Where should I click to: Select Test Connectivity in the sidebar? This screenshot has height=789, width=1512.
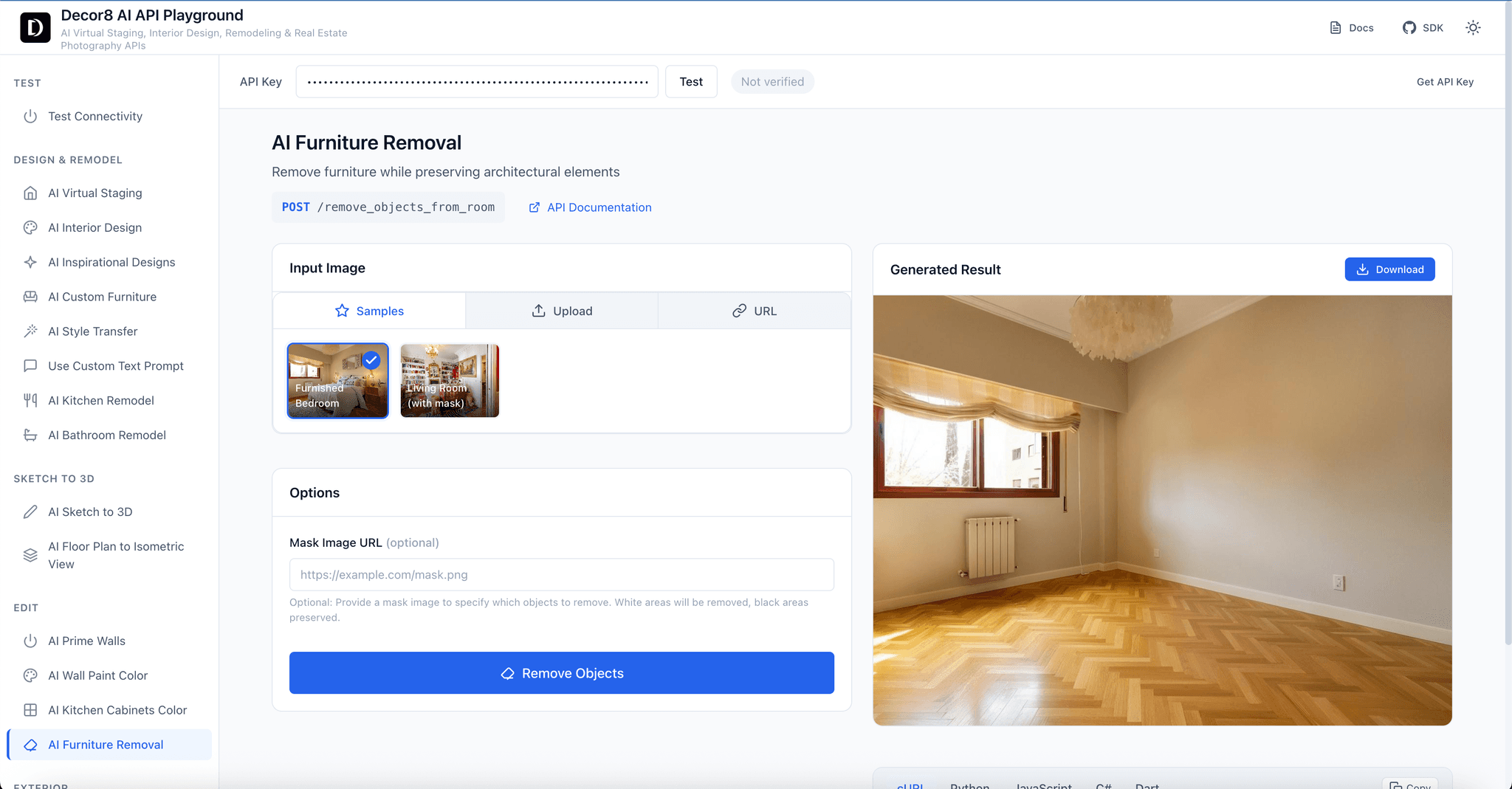pyautogui.click(x=95, y=116)
